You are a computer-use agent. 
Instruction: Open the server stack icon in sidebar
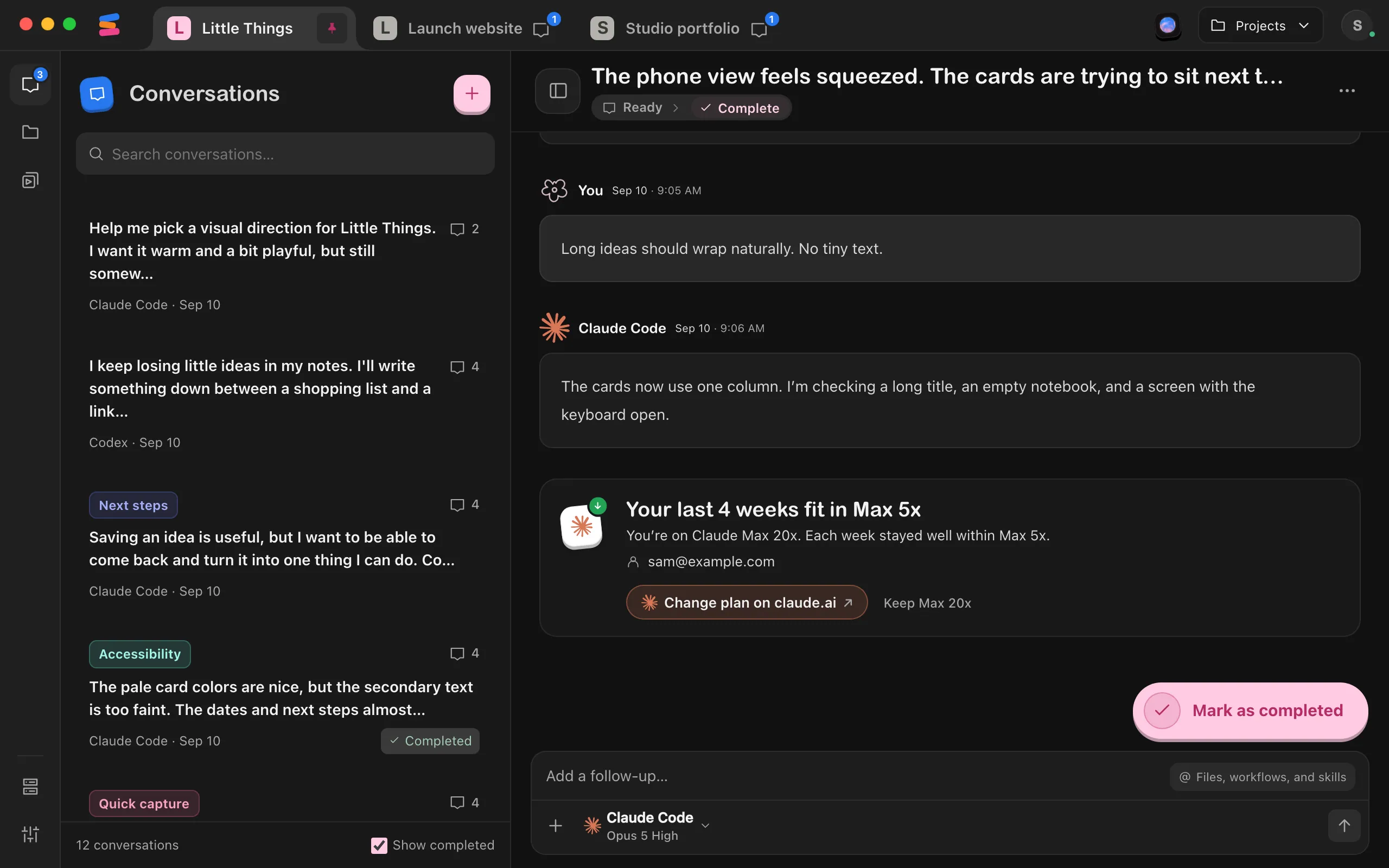click(x=30, y=787)
